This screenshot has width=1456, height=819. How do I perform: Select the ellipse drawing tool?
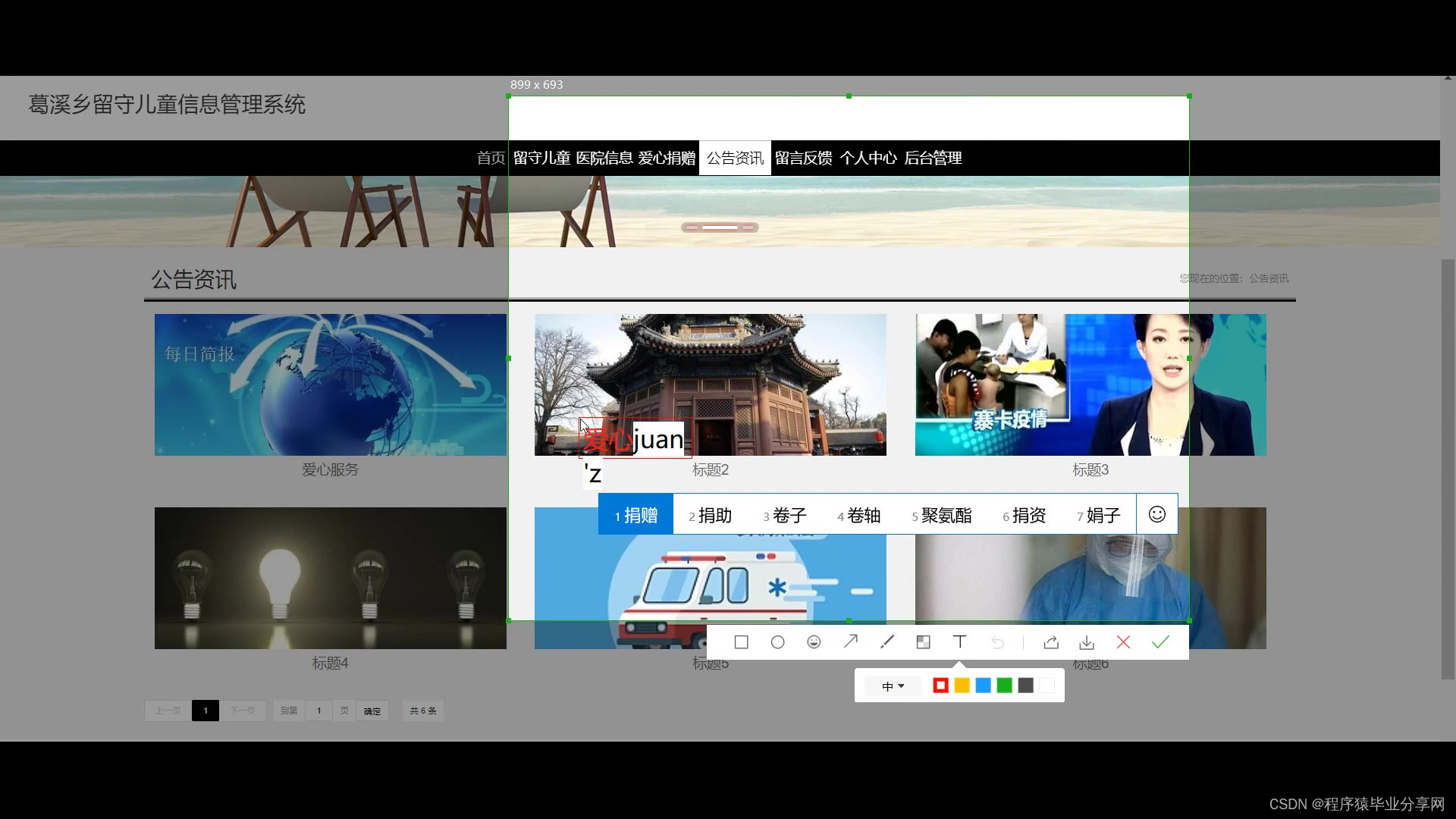777,642
